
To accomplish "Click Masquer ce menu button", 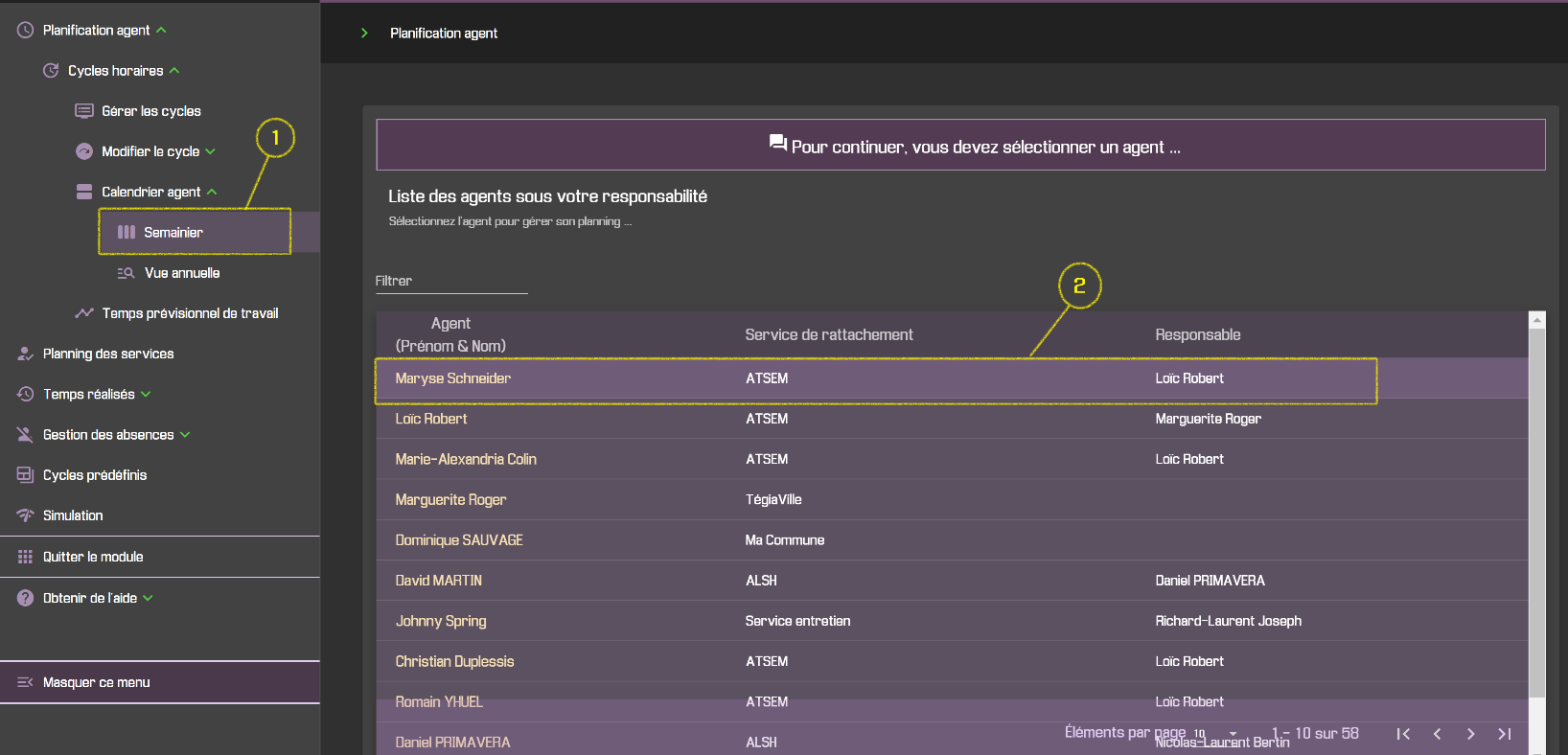I will (160, 682).
